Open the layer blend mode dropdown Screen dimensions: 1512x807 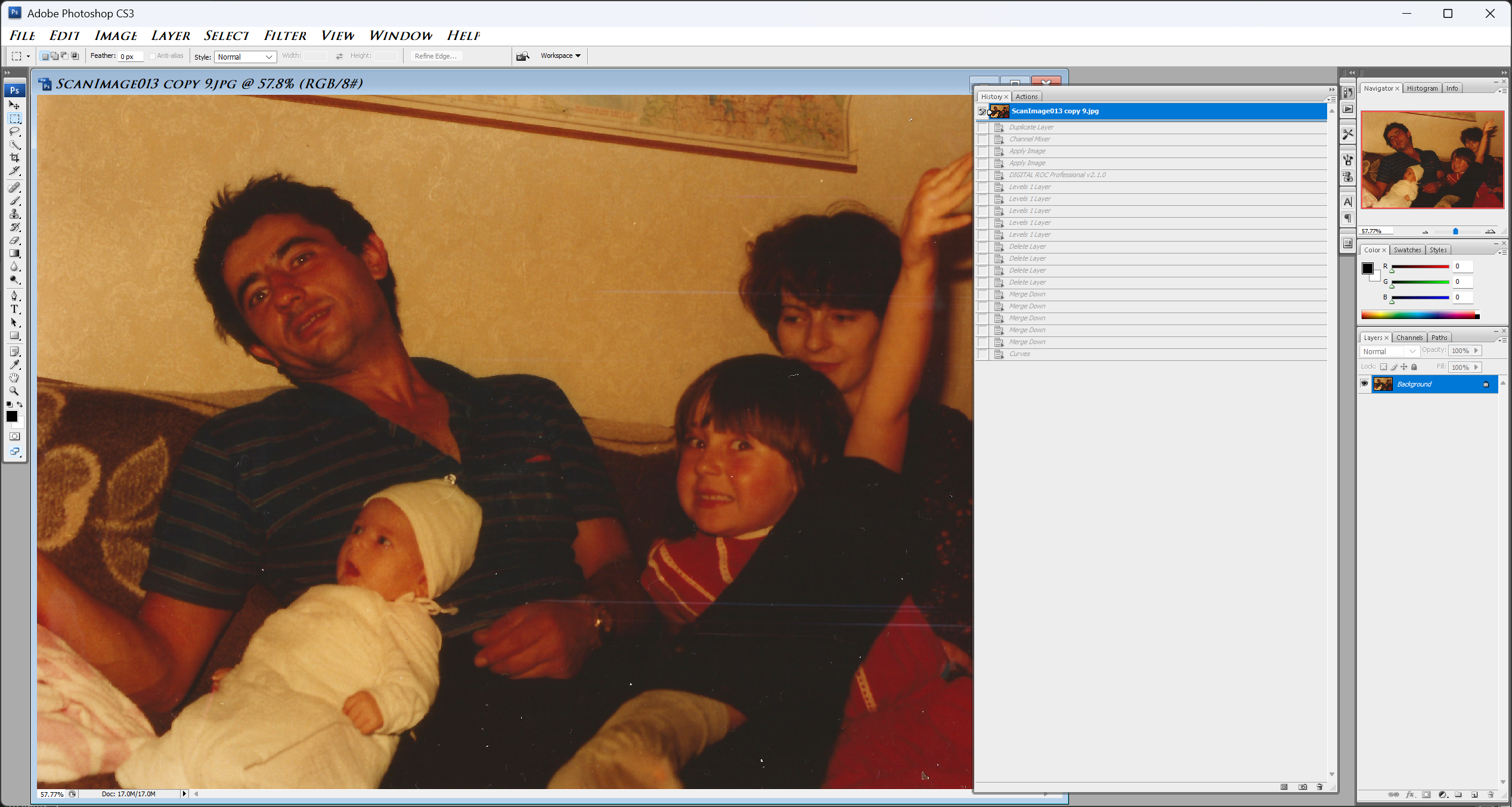(1389, 351)
